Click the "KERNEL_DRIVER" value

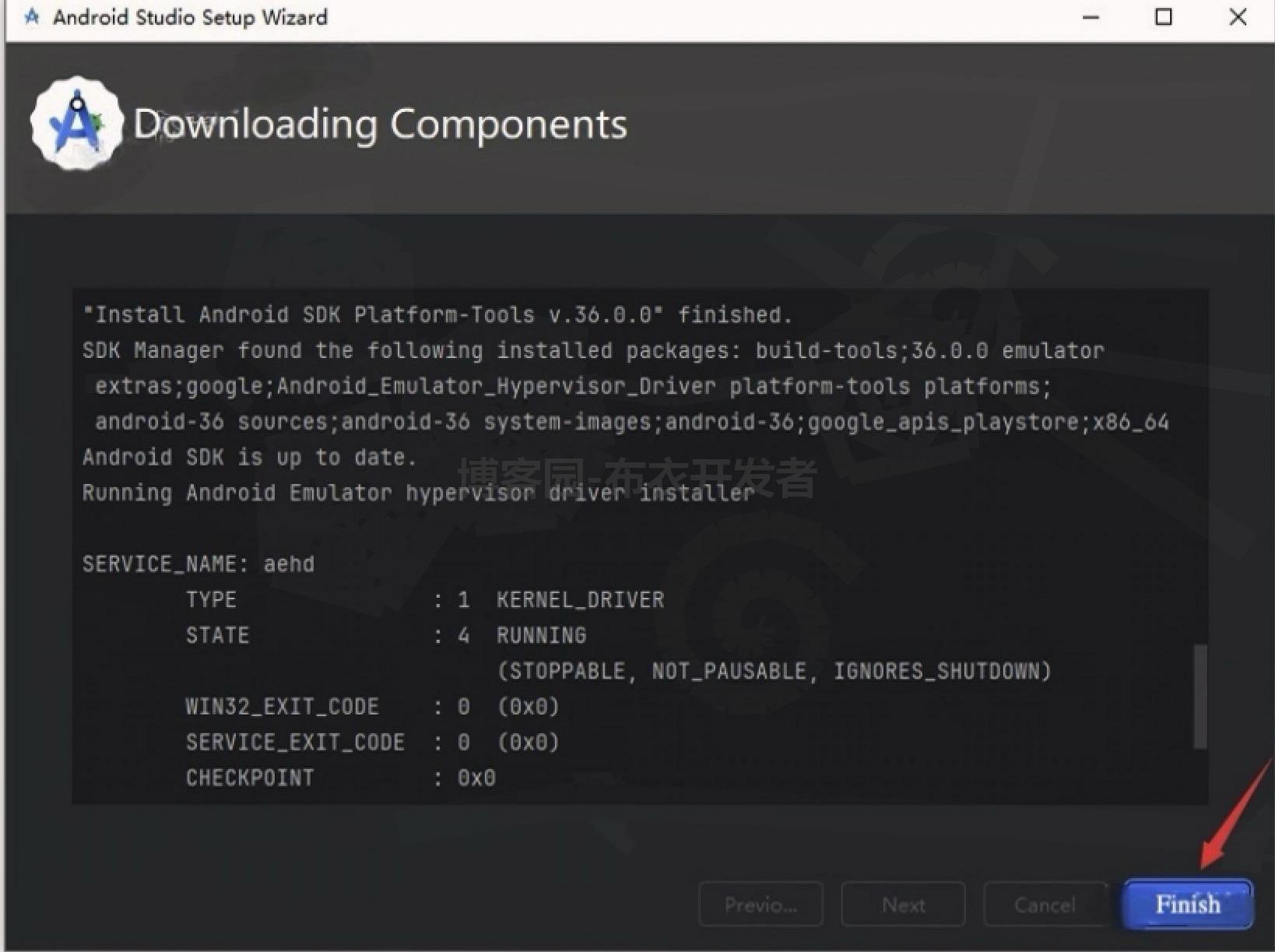click(x=581, y=599)
